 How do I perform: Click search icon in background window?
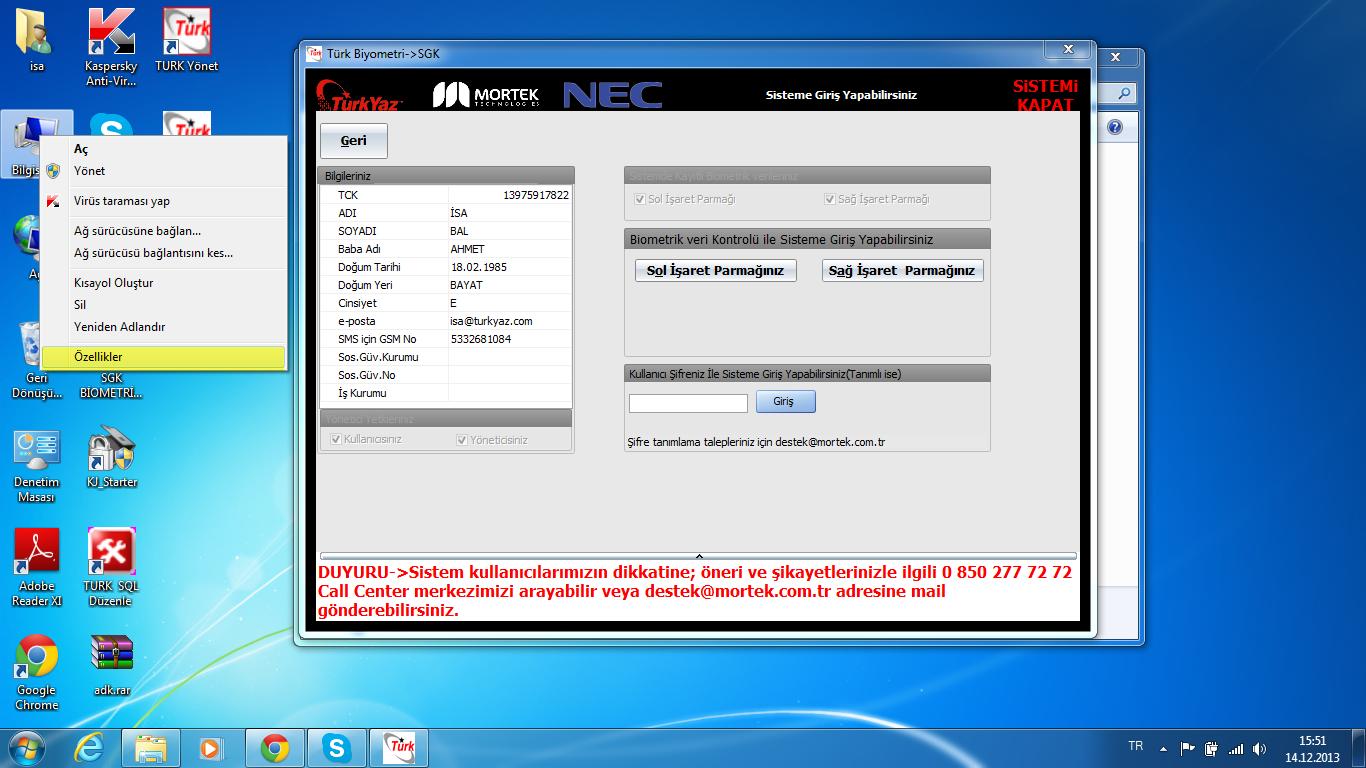tap(1125, 93)
